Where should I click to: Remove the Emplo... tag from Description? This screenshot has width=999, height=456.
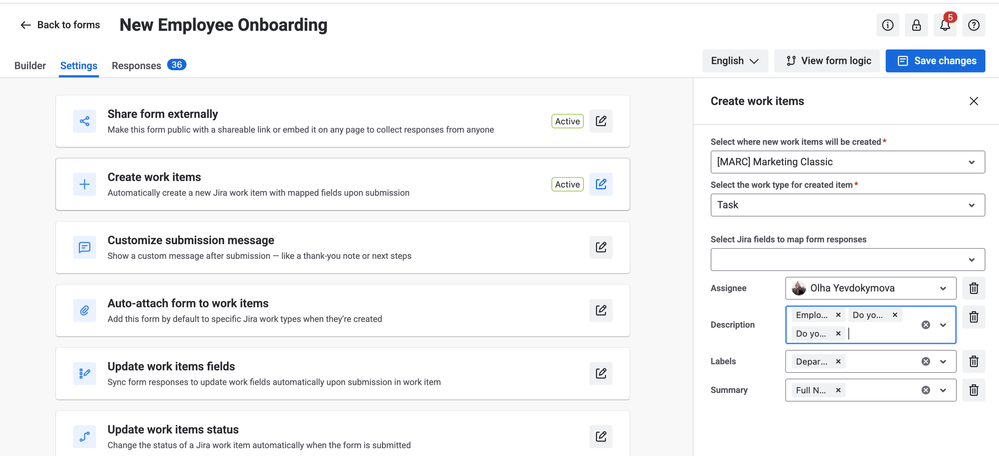pyautogui.click(x=838, y=315)
